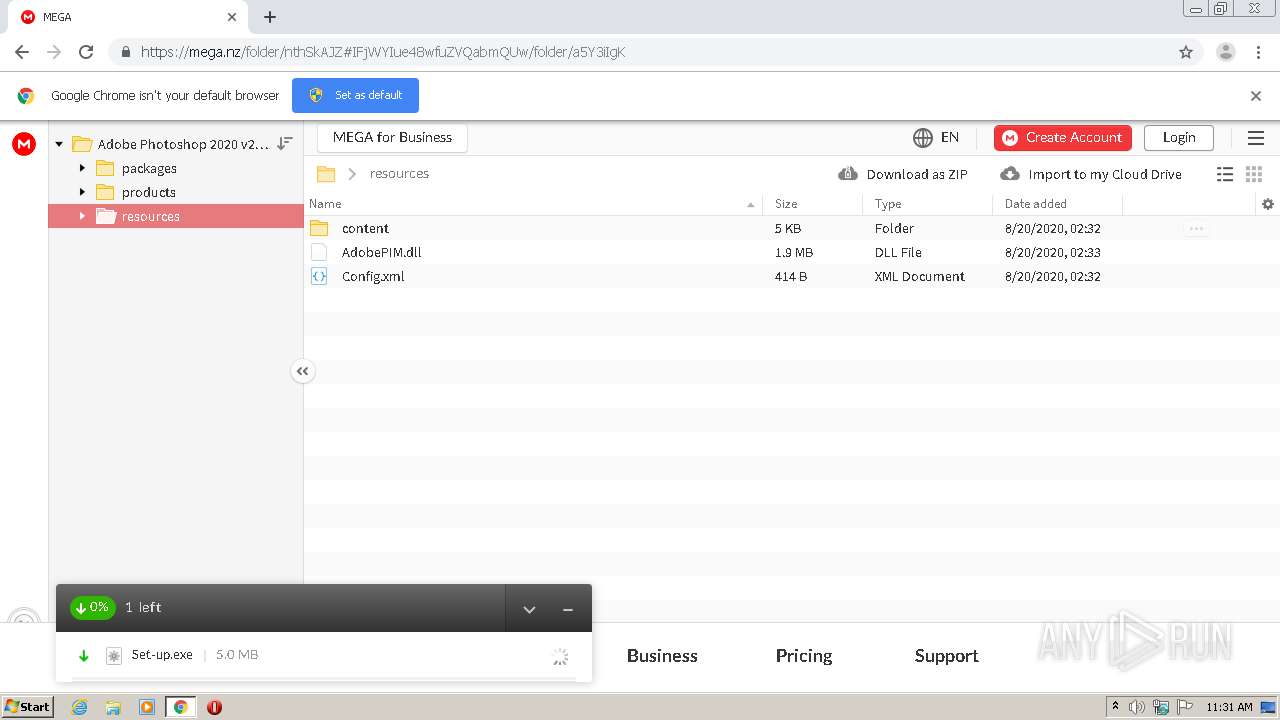This screenshot has height=720, width=1280.
Task: Click the address bar URL field
Action: [x=640, y=52]
